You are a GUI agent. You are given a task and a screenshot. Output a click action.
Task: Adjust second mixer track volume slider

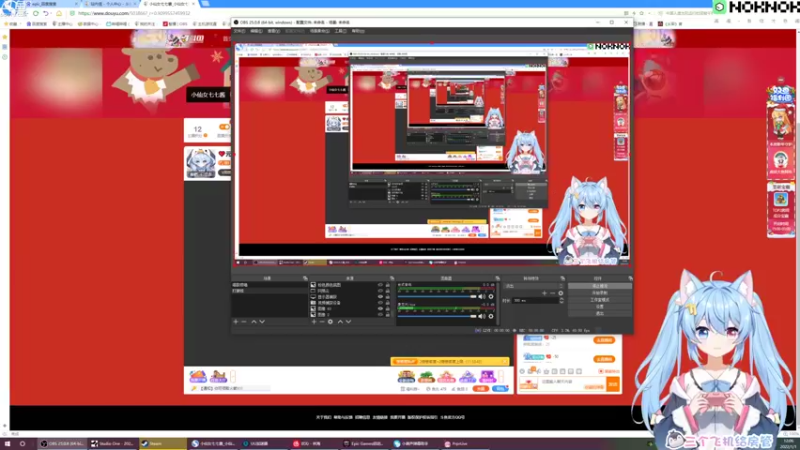(437, 316)
